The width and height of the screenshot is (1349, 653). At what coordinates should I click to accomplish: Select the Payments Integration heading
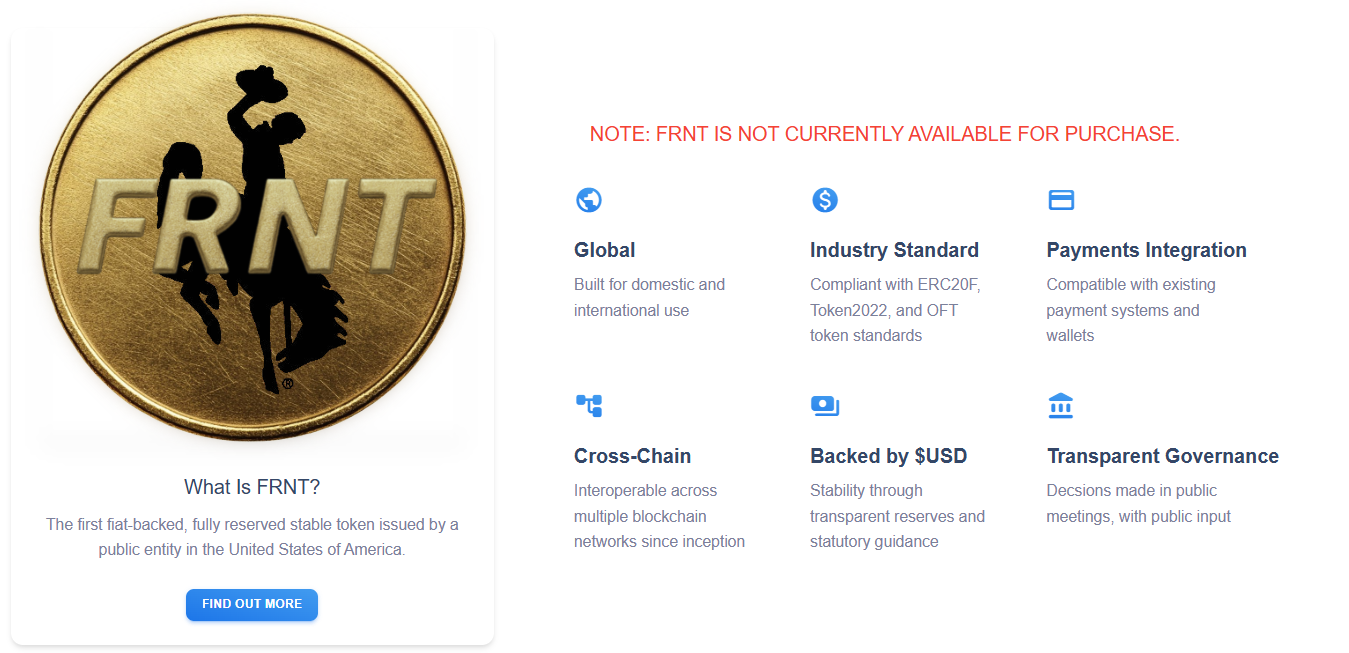[1147, 250]
